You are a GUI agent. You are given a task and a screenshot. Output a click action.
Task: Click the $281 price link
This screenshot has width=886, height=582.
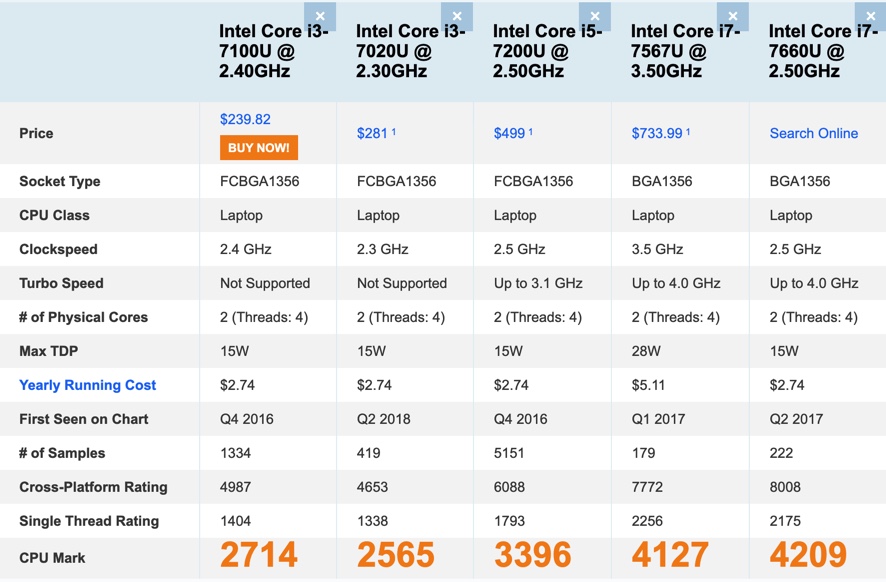(x=372, y=133)
